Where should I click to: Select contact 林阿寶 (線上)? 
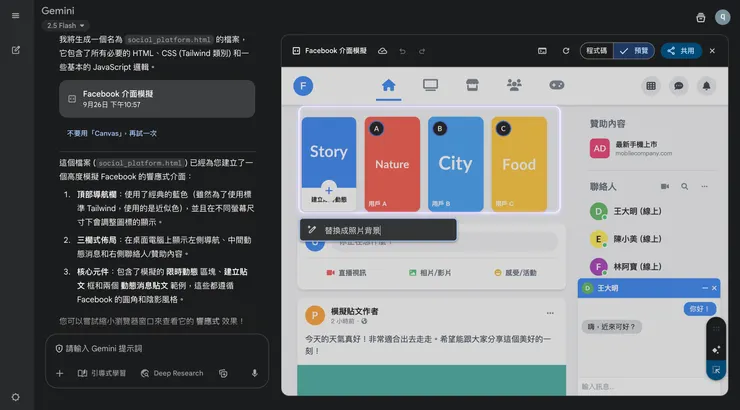point(626,267)
